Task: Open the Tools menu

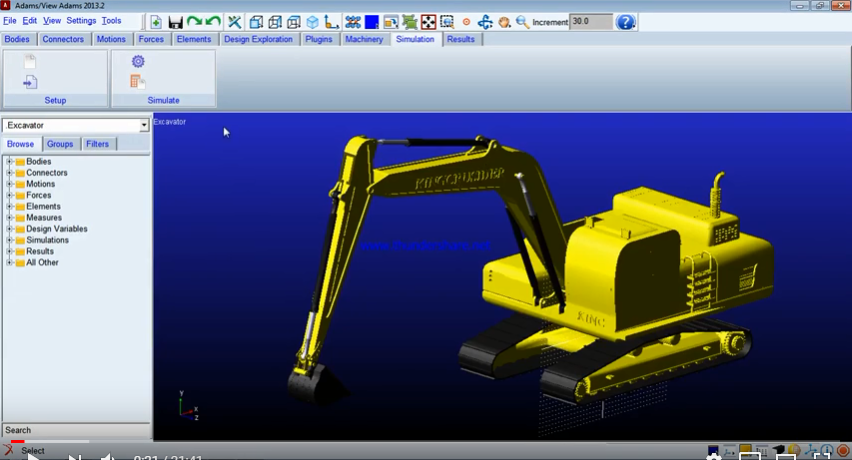Action: (x=111, y=21)
